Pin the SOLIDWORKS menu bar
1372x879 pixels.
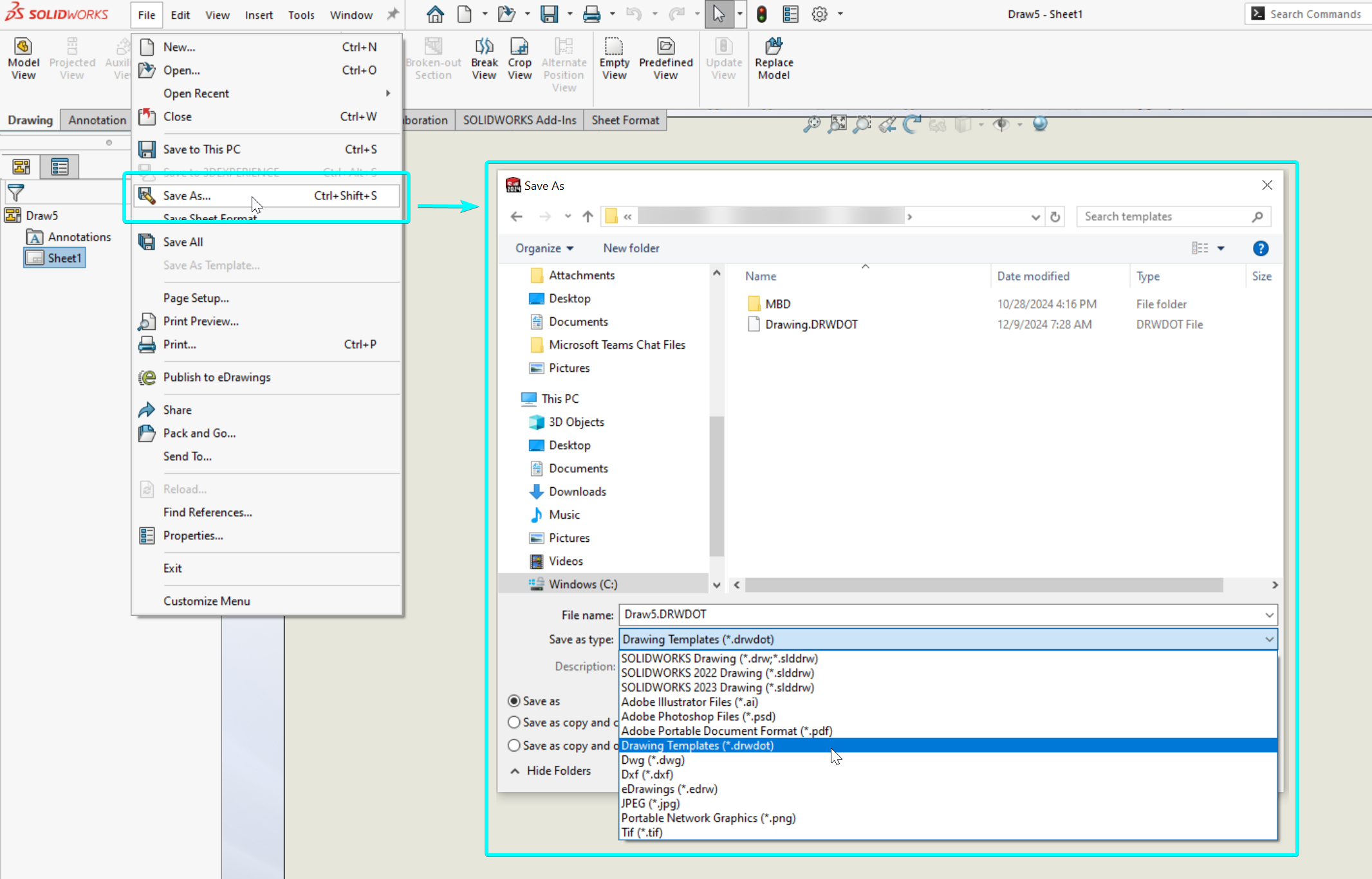393,14
